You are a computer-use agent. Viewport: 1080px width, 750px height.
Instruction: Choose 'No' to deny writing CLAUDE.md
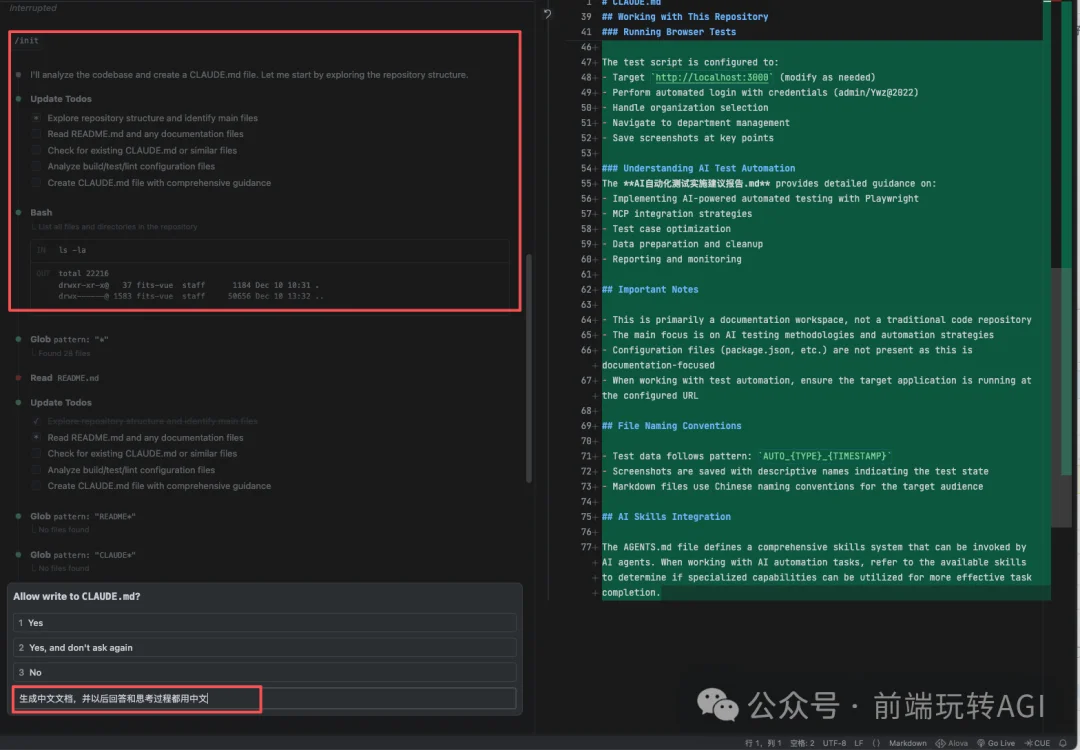[x=265, y=672]
